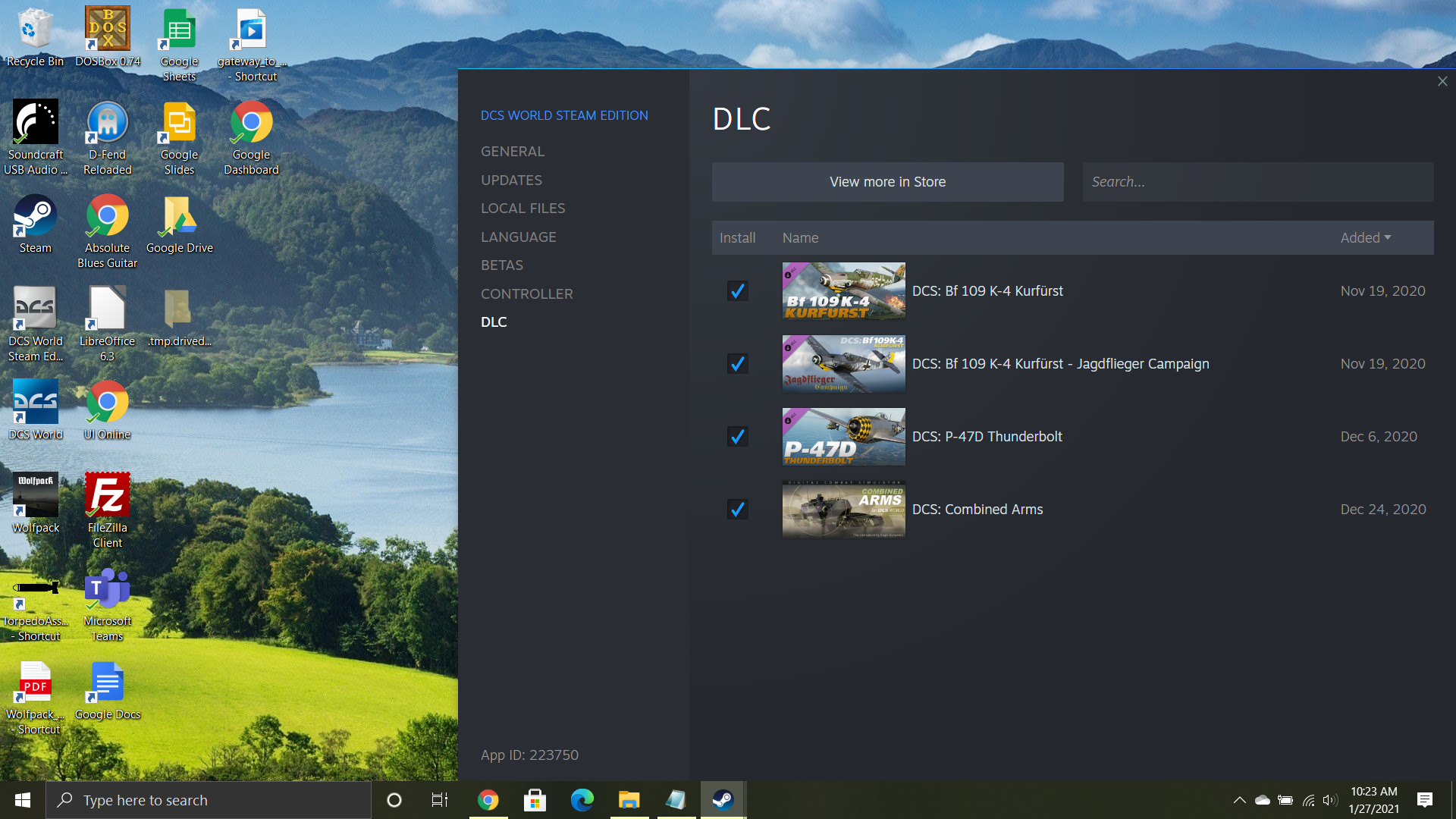Open DCS World desktop shortcut

35,410
